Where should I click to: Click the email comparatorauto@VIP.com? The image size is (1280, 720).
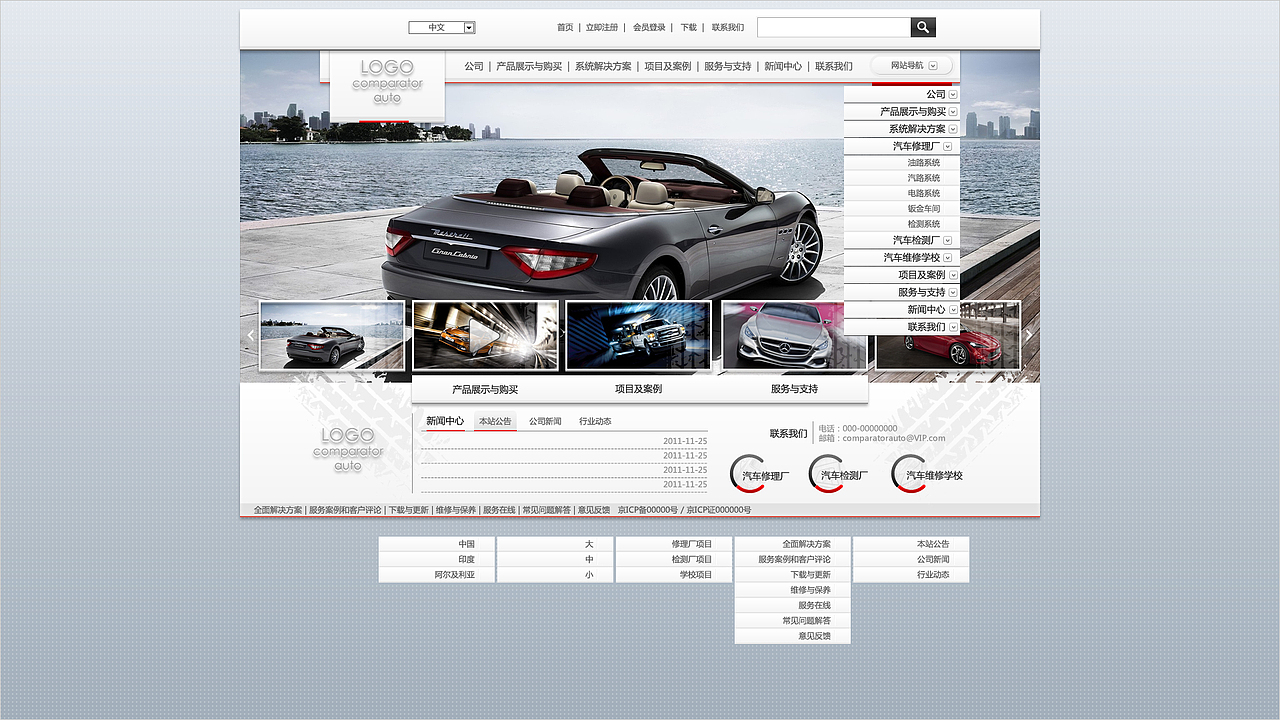click(894, 438)
